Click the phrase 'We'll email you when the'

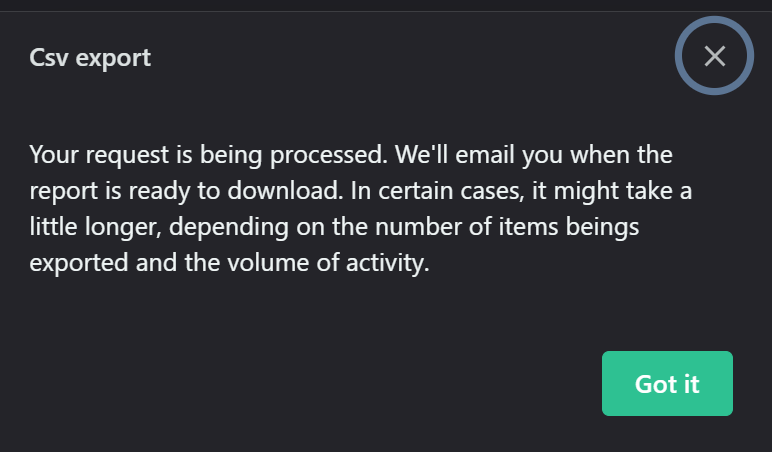534,155
